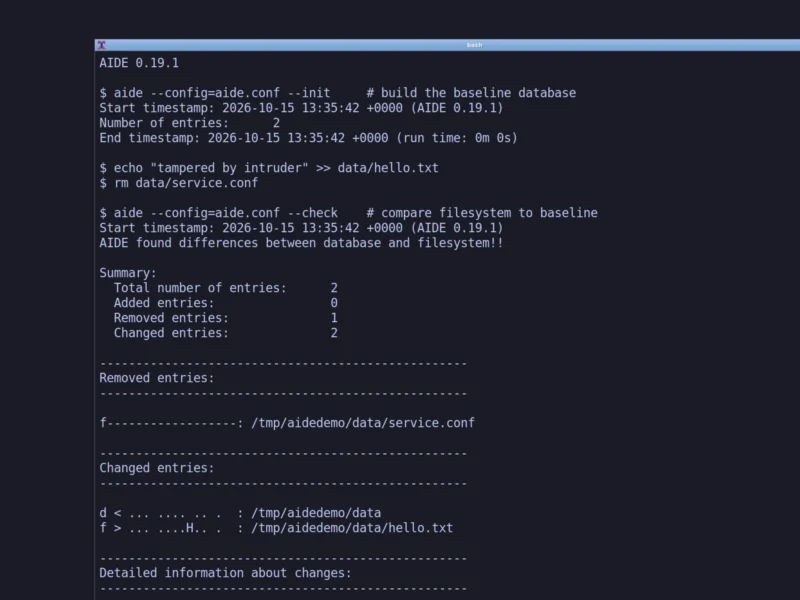This screenshot has height=600, width=800.
Task: Click the echo "tampered by intruder" command
Action: tap(269, 168)
